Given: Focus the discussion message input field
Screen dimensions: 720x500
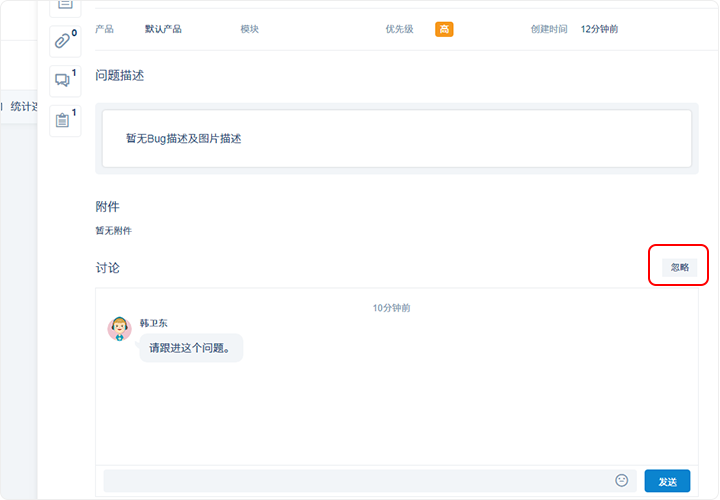Looking at the screenshot, I should (370, 481).
